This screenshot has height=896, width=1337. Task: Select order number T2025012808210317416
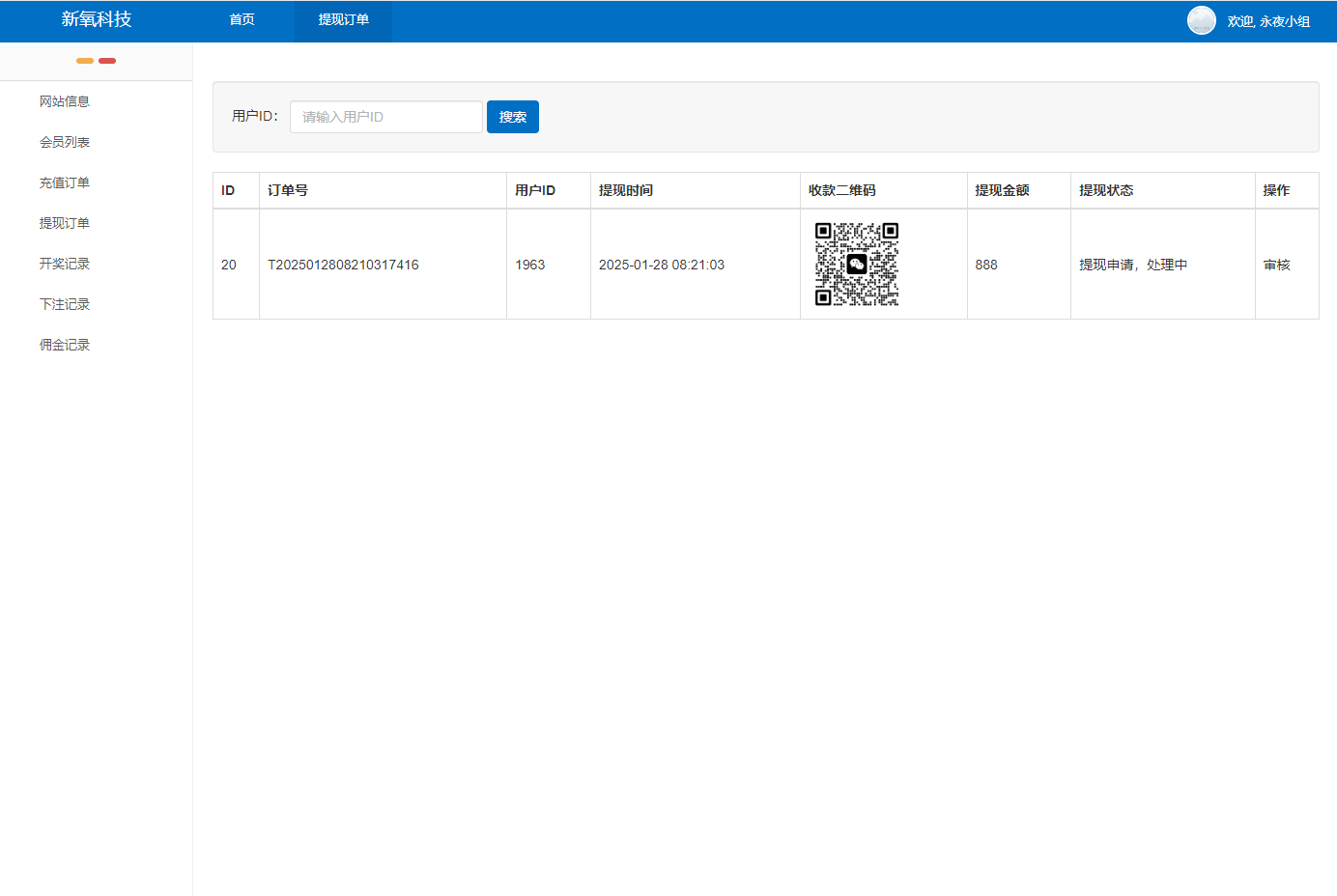click(341, 264)
